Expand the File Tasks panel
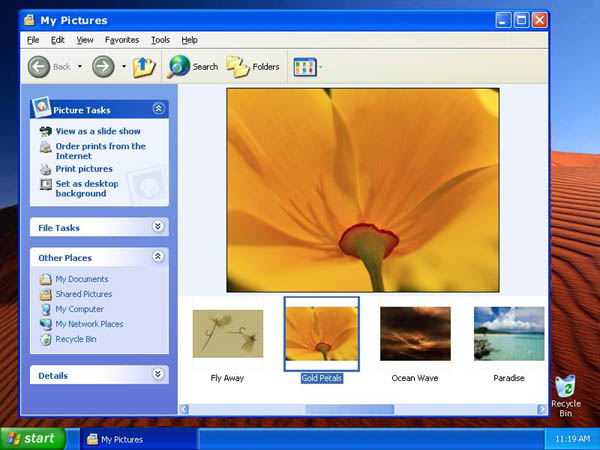The height and width of the screenshot is (450, 600). [x=158, y=227]
